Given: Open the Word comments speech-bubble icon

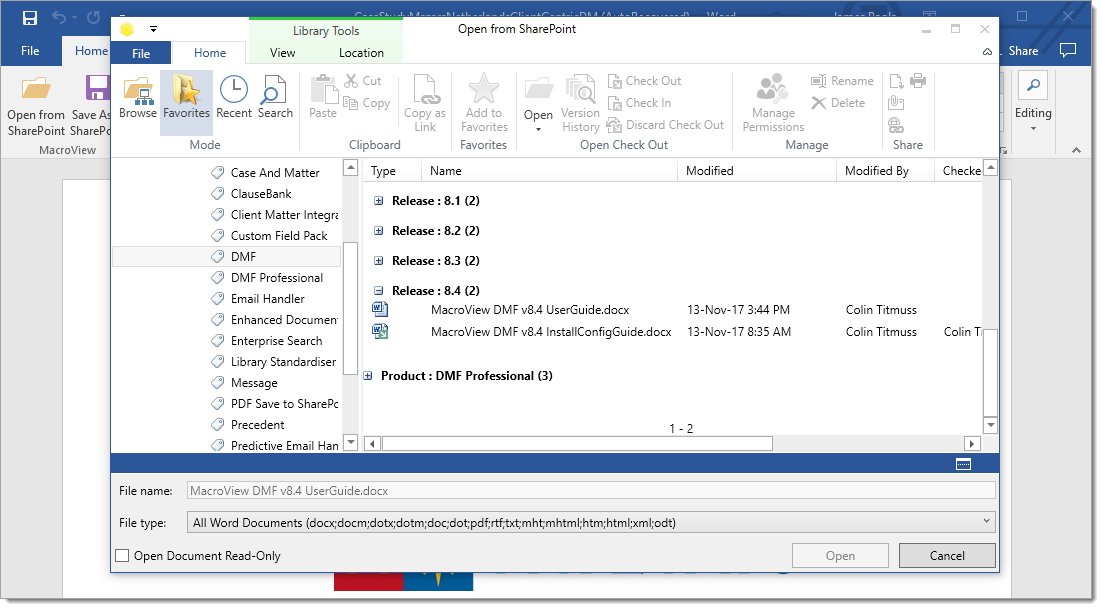Looking at the screenshot, I should pos(1068,51).
